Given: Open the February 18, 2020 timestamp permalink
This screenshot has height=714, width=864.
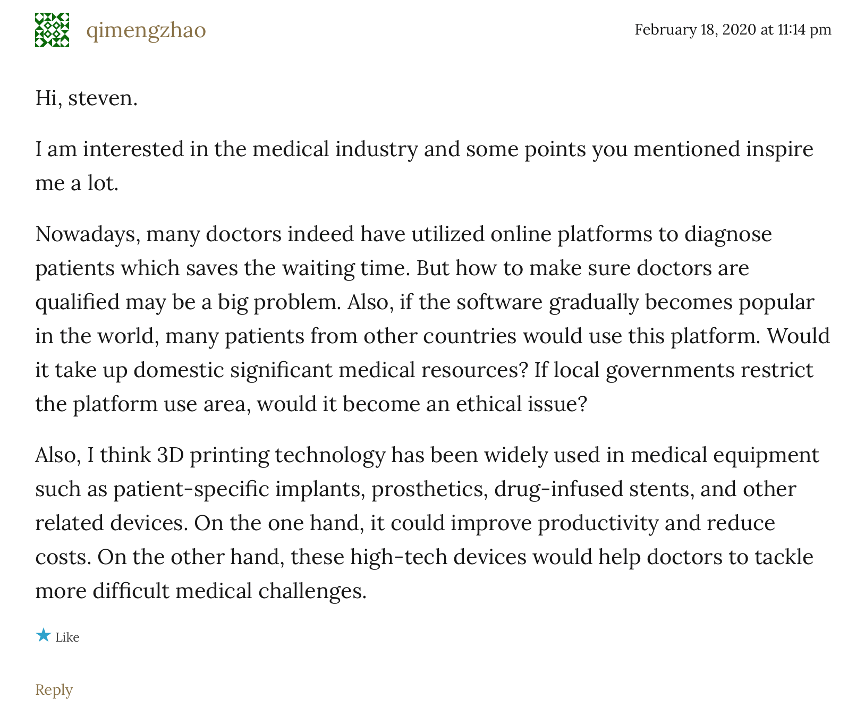Looking at the screenshot, I should (733, 30).
